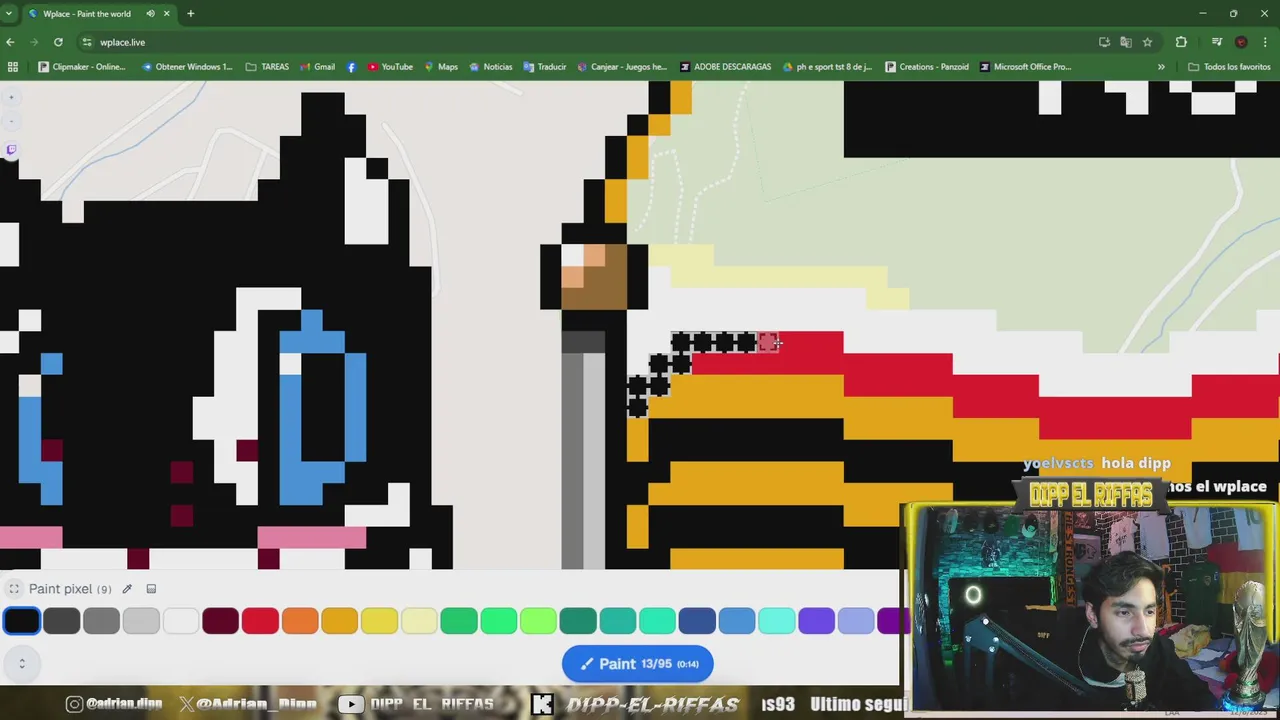Click the translate page icon

[1126, 42]
